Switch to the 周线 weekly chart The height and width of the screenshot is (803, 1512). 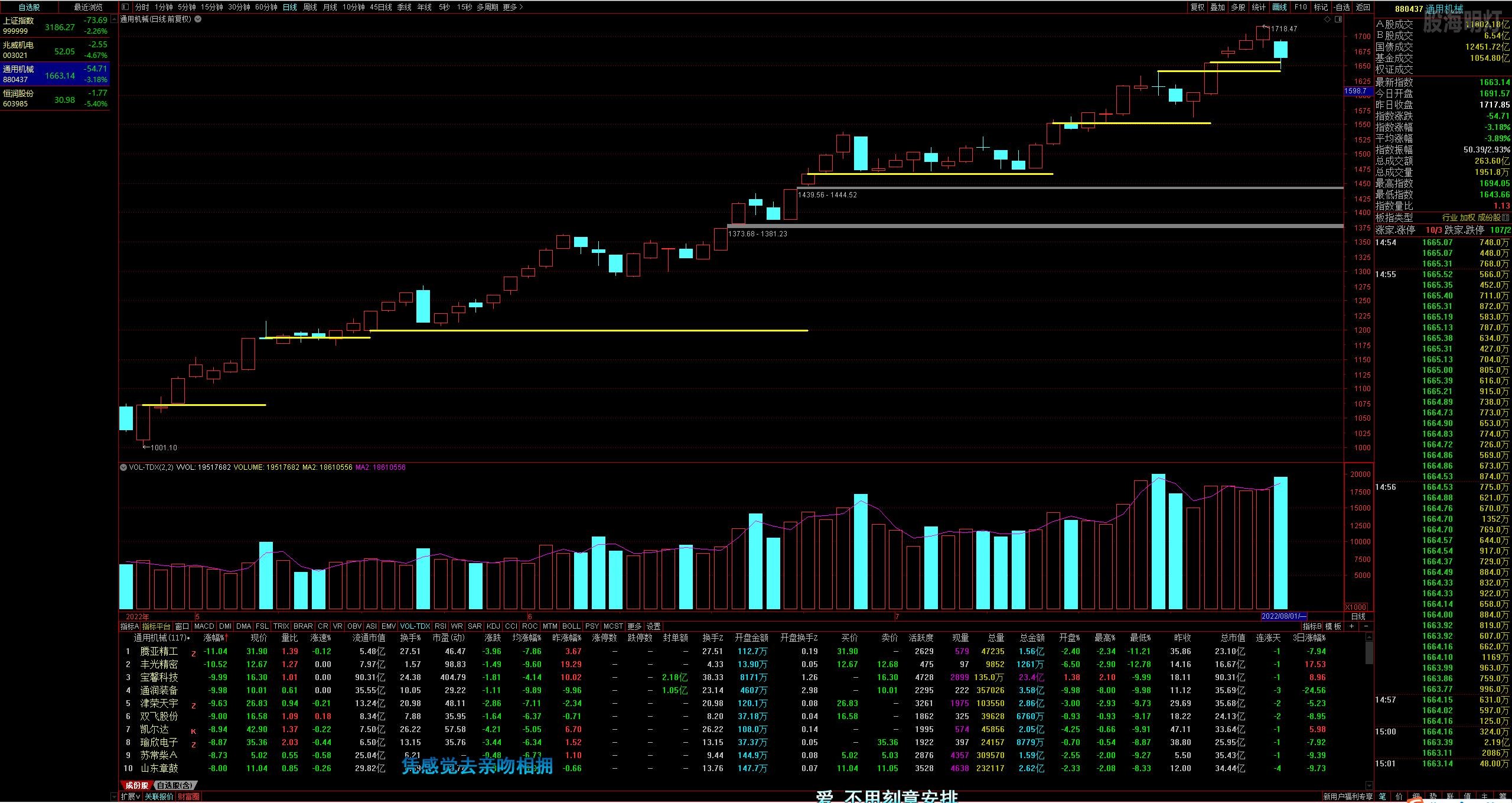click(x=309, y=7)
